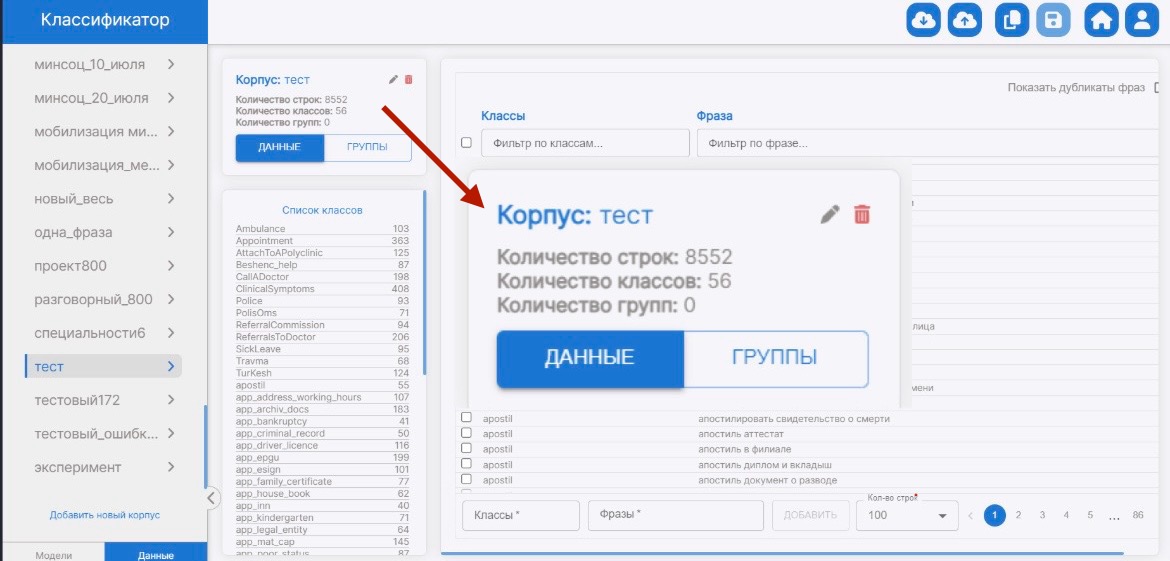Expand the 'тестовый172' corpus chevron
The image size is (1170, 561).
coord(171,400)
